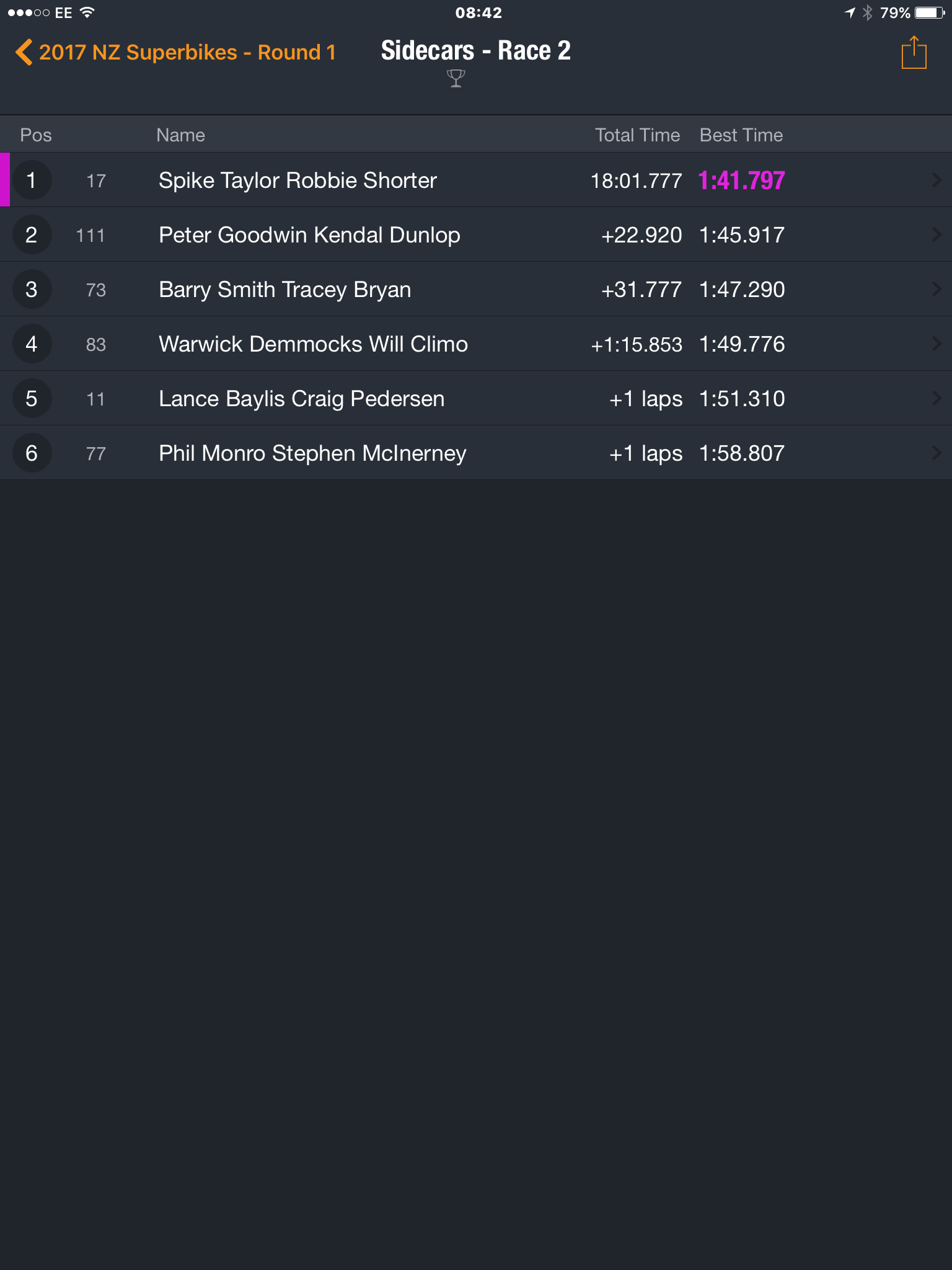Sort by the Total Time column header
The height and width of the screenshot is (1270, 952).
coord(638,135)
